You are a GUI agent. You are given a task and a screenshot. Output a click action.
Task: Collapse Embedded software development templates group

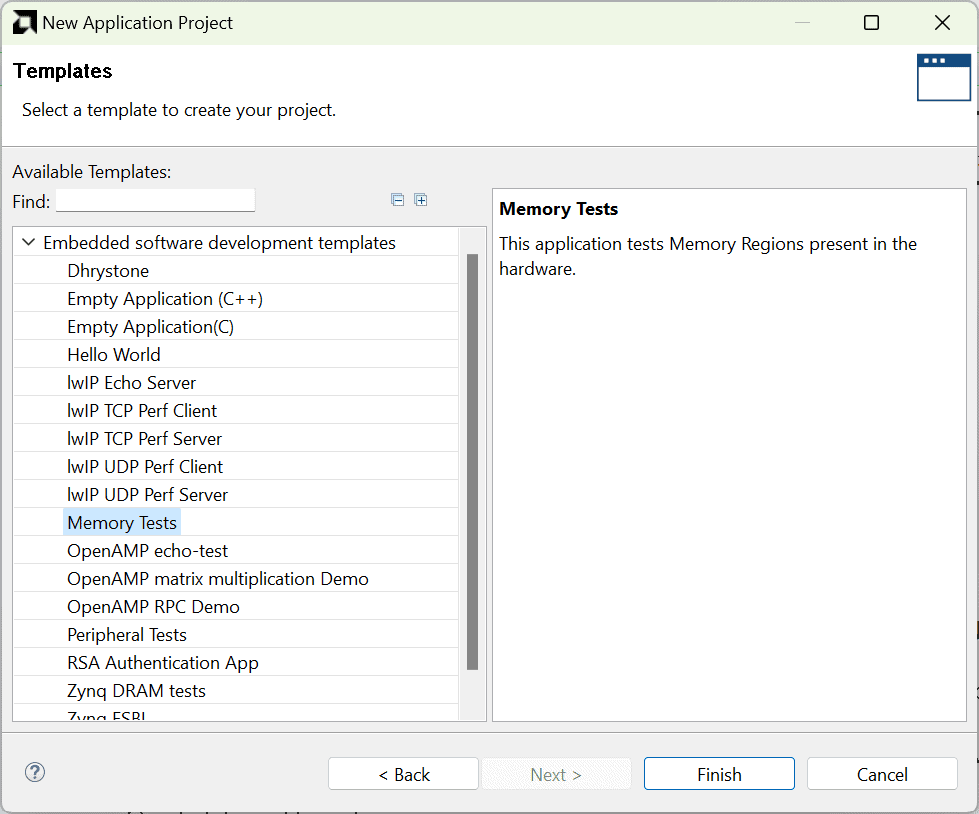pos(28,243)
